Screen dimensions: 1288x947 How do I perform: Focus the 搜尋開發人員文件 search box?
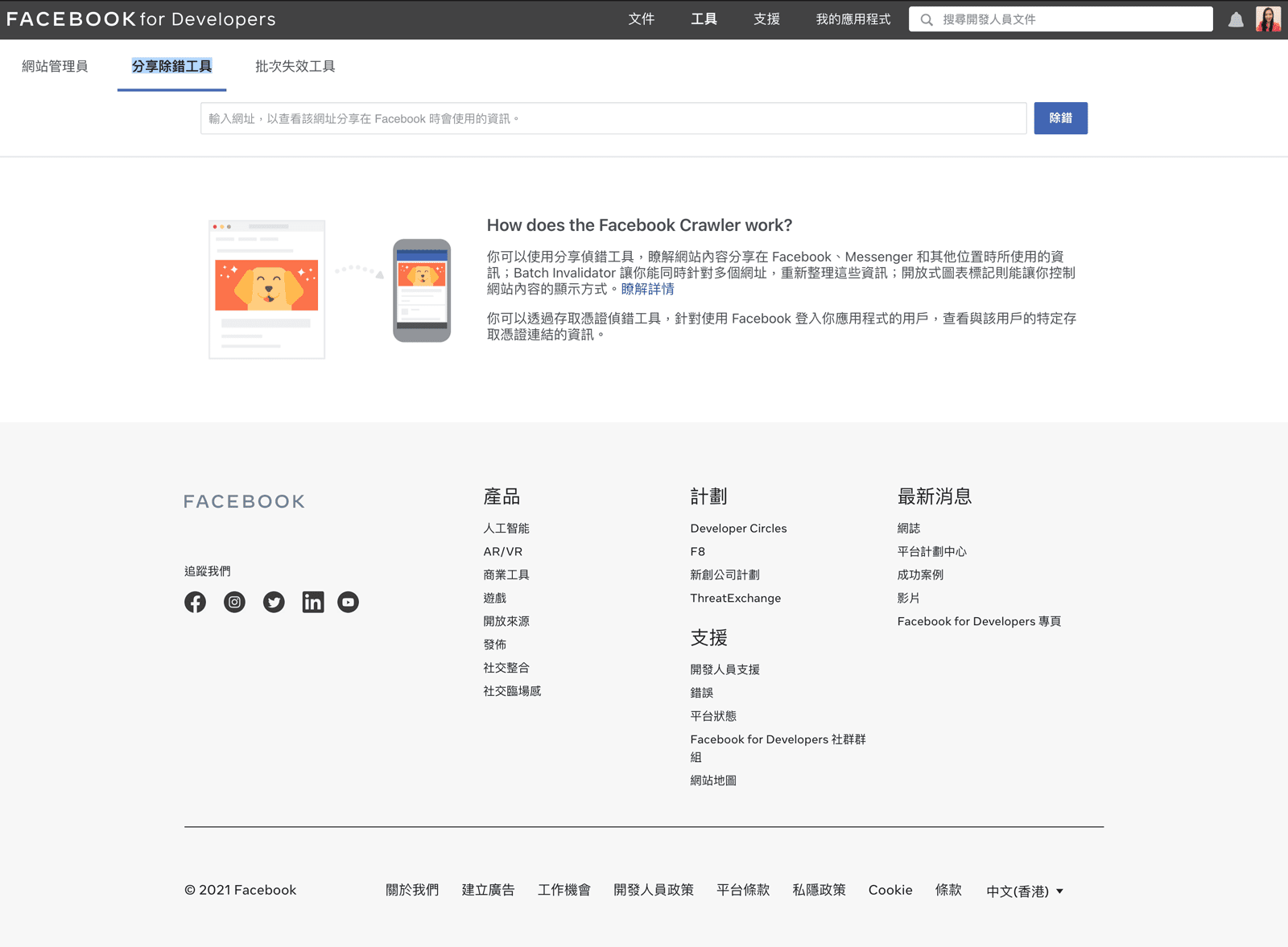[1061, 19]
